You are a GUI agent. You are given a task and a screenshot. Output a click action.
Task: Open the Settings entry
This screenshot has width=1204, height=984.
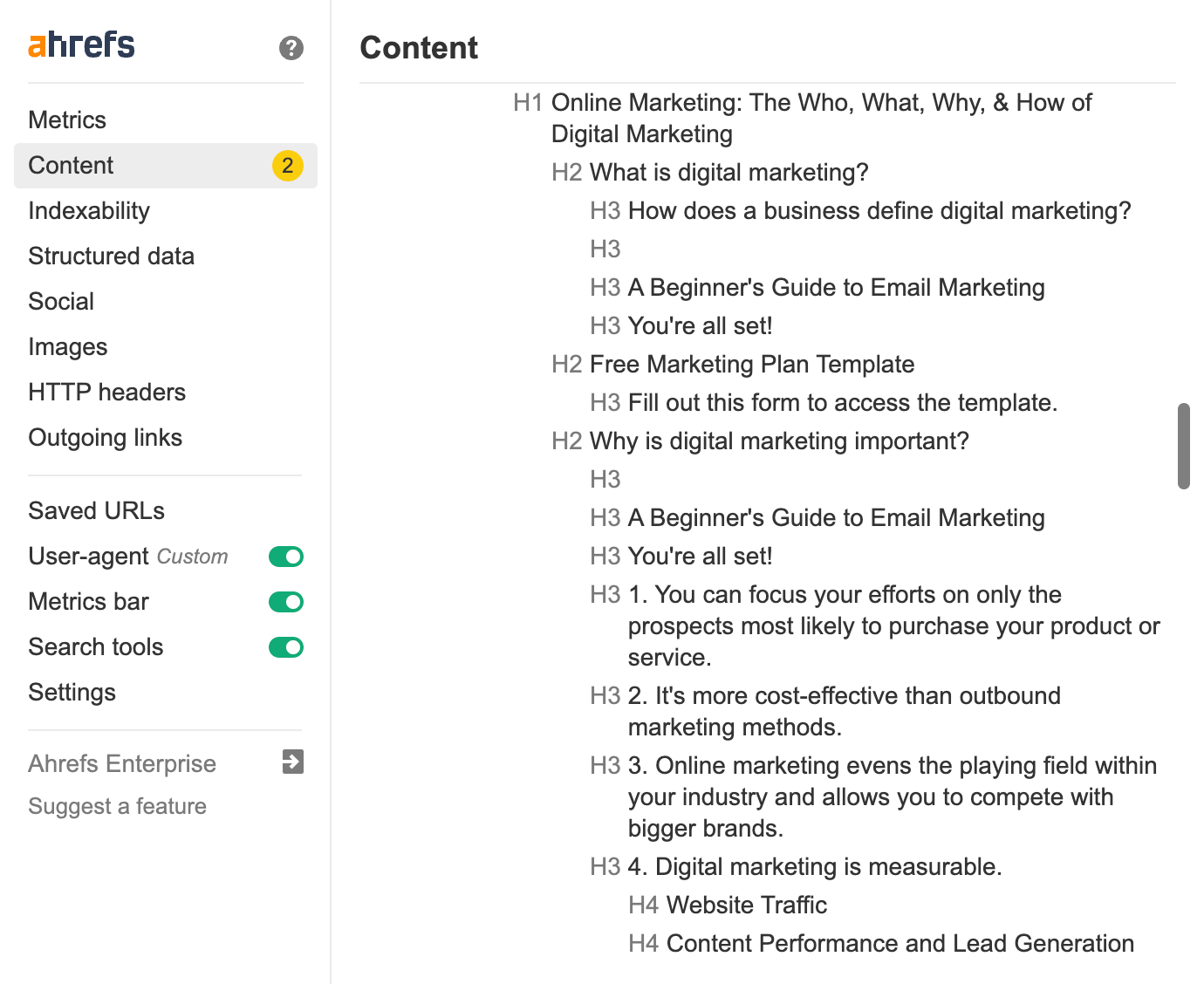coord(72,692)
